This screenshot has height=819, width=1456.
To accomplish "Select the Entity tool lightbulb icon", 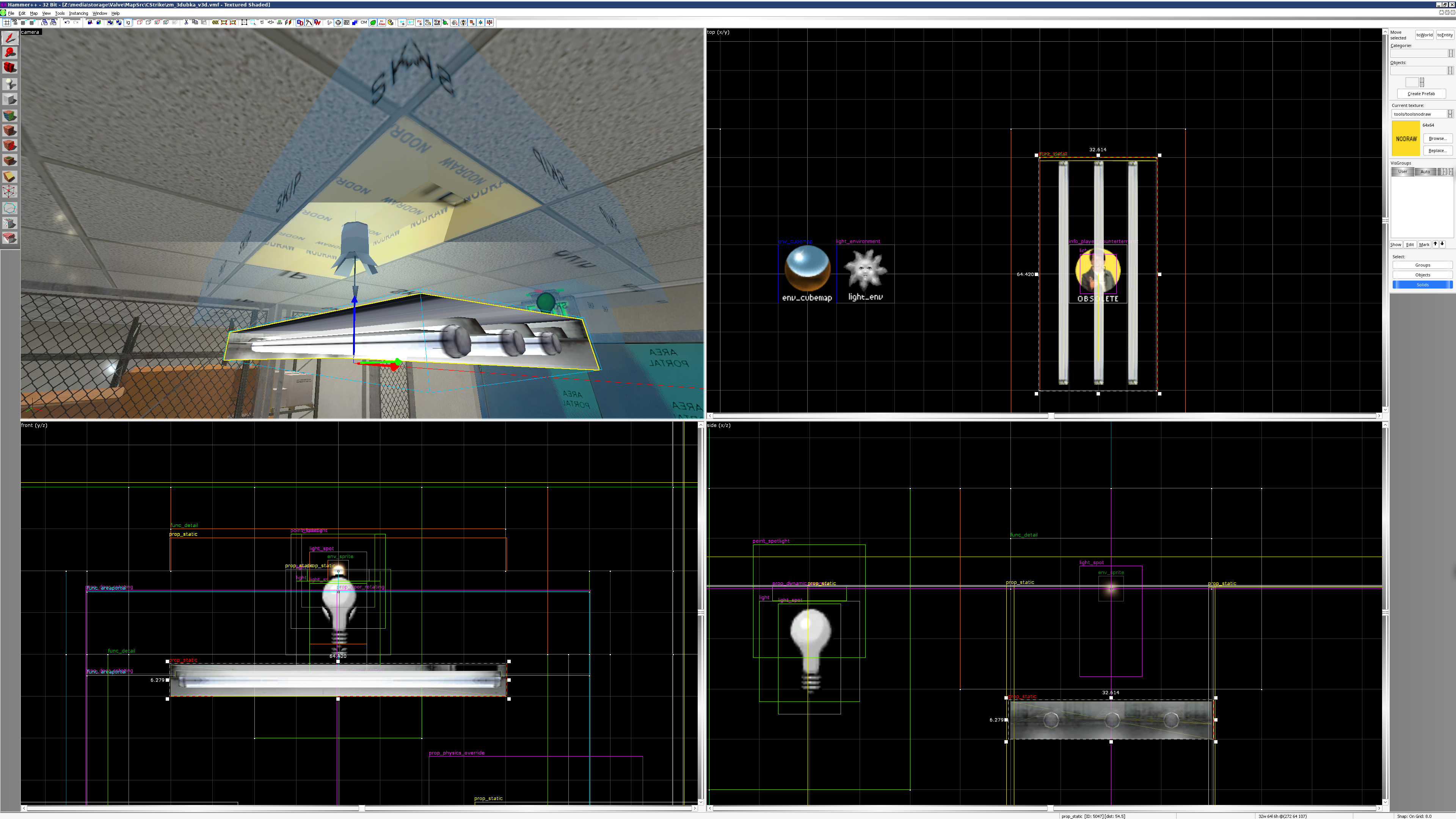I will point(9,84).
